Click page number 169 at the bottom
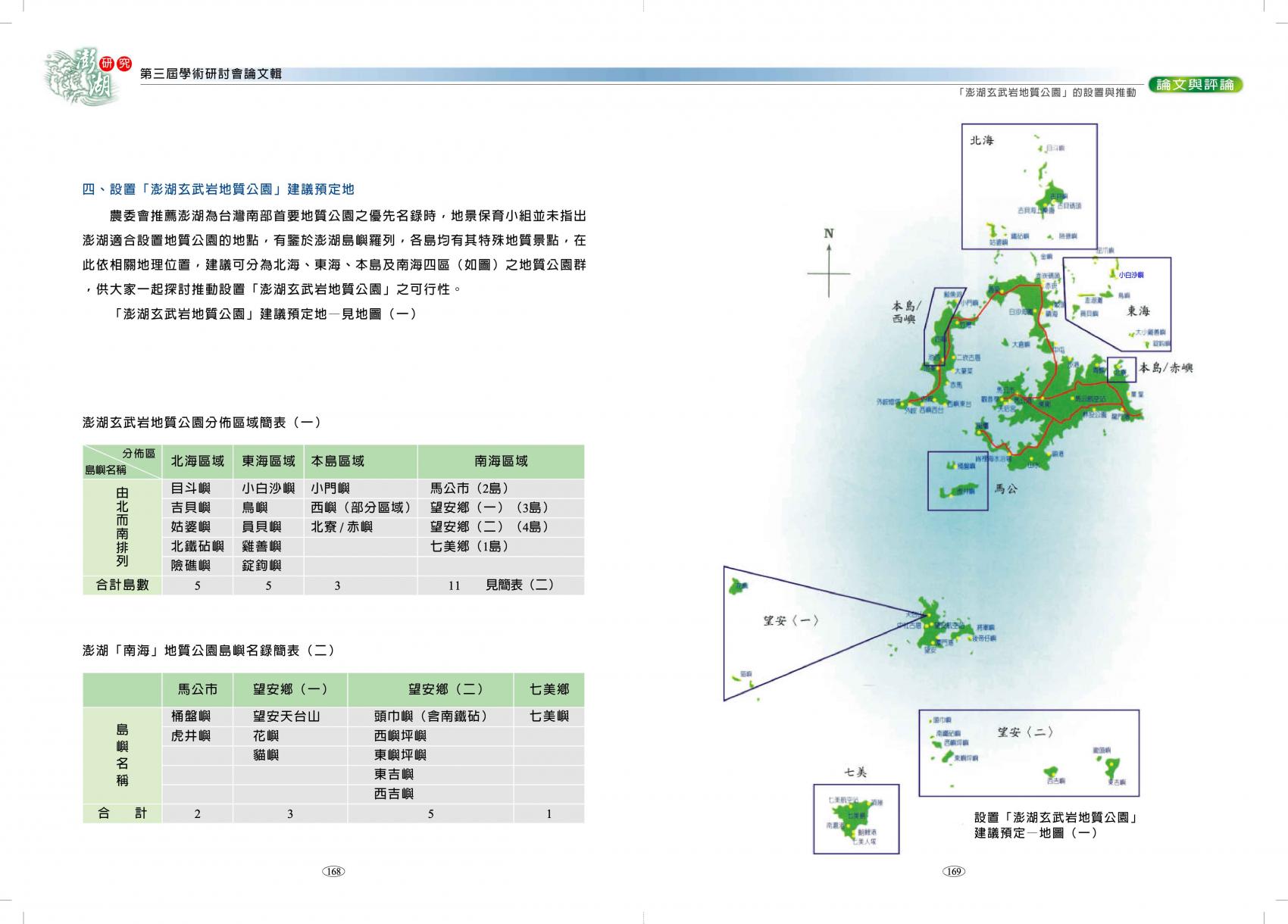The width and height of the screenshot is (1288, 924). [953, 872]
